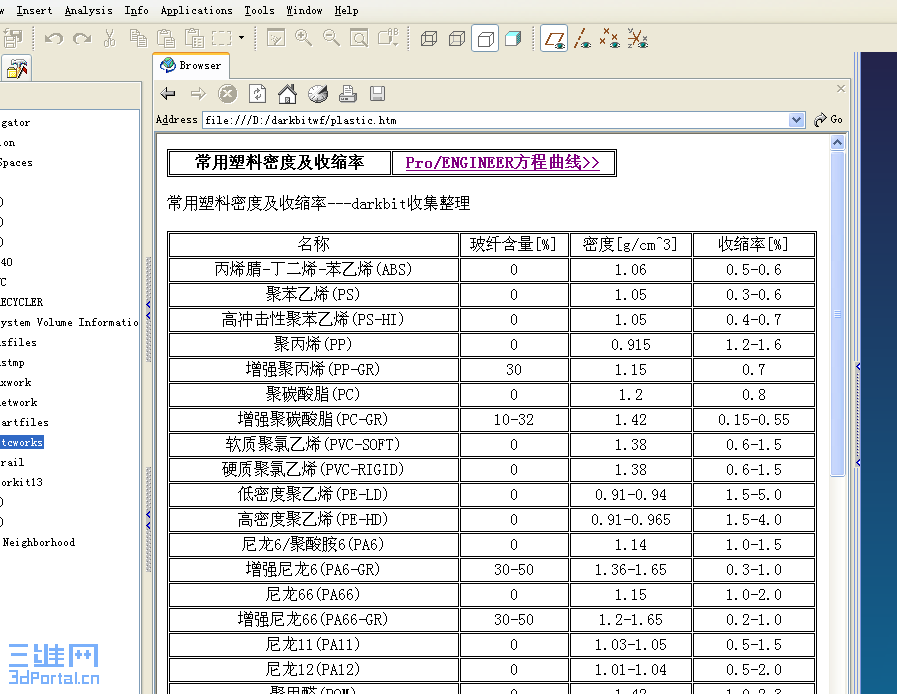The height and width of the screenshot is (694, 897).
Task: Click the 丙烯腈-丁二烯-苯乙烯(ABS) cell
Action: tap(313, 269)
